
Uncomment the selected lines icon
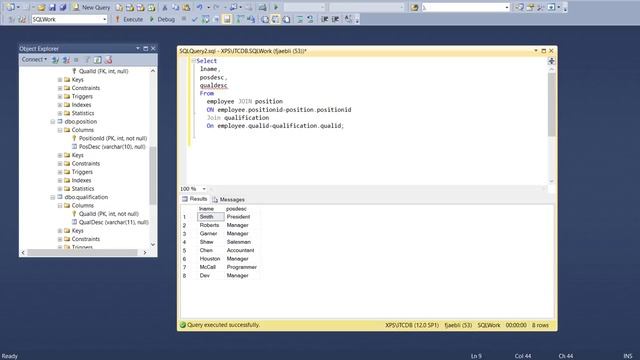tap(310, 19)
